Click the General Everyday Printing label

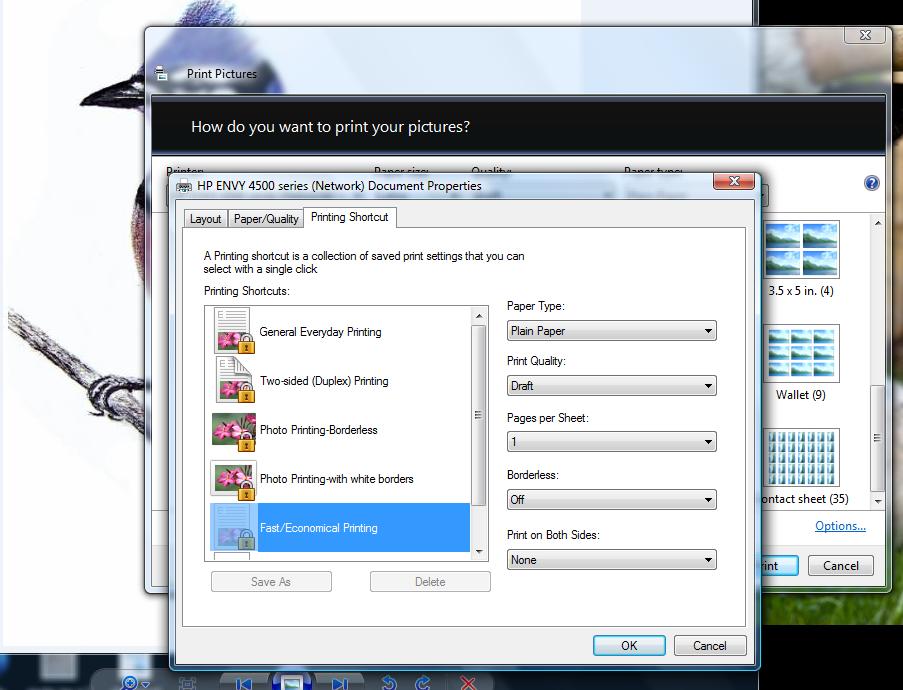coord(320,332)
